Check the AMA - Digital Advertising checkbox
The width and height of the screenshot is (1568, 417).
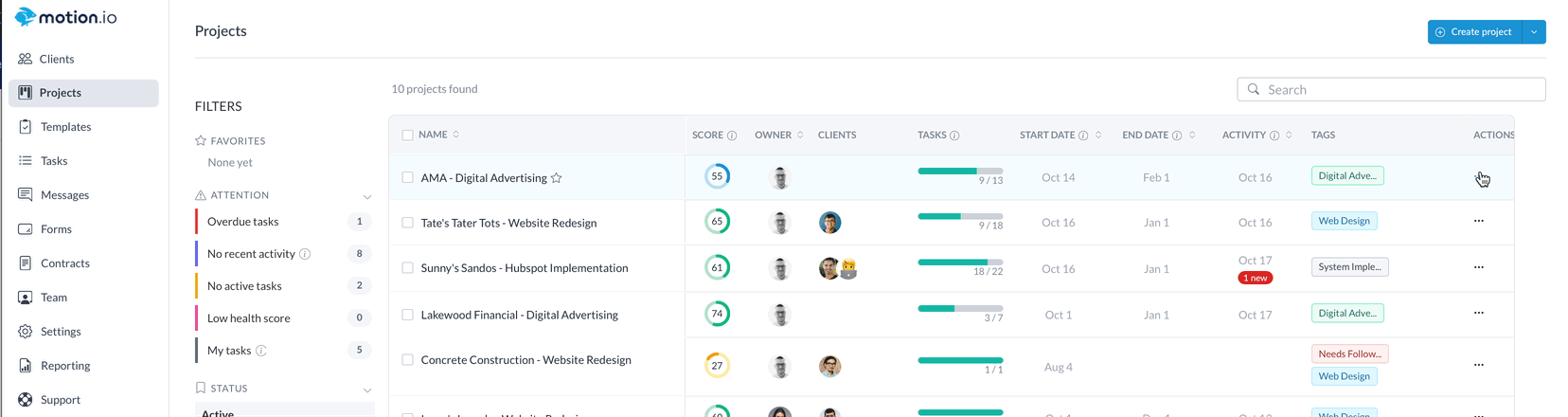point(408,177)
